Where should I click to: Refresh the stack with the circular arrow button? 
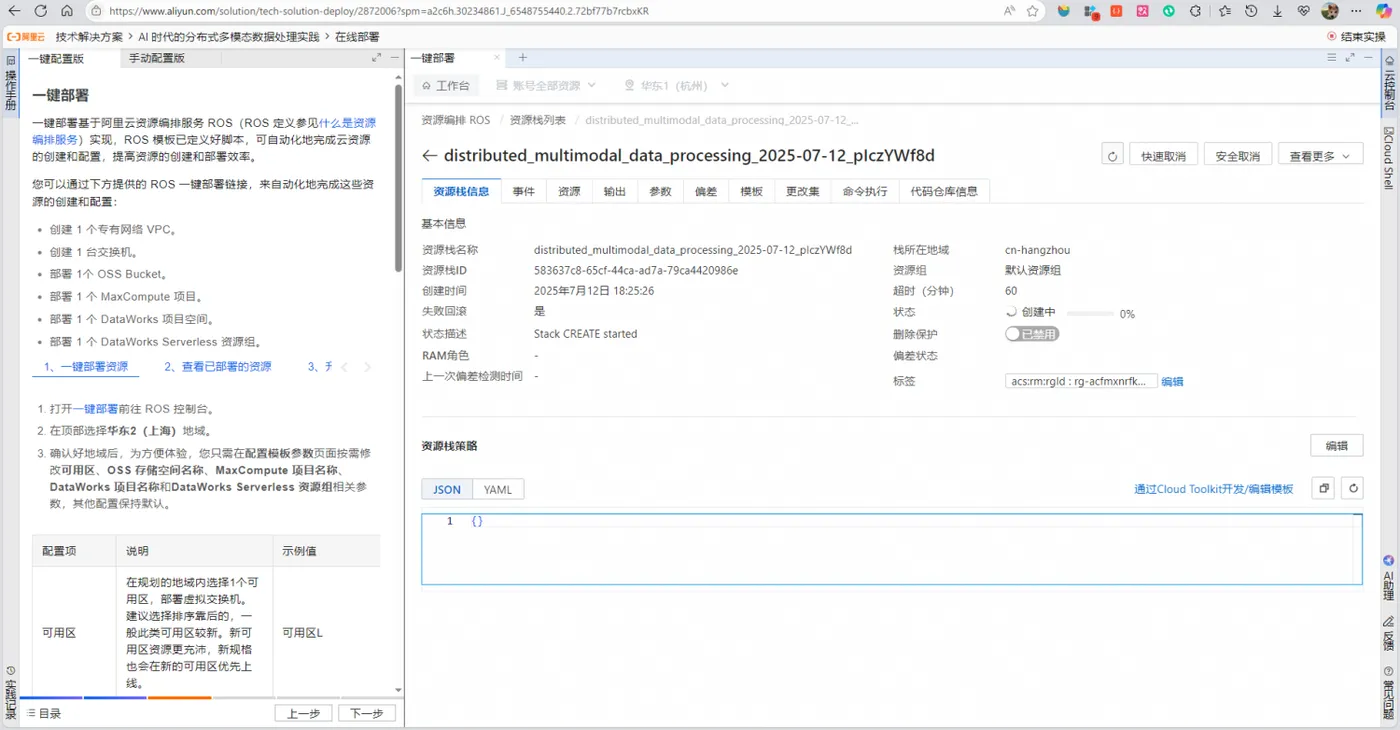(x=1112, y=155)
